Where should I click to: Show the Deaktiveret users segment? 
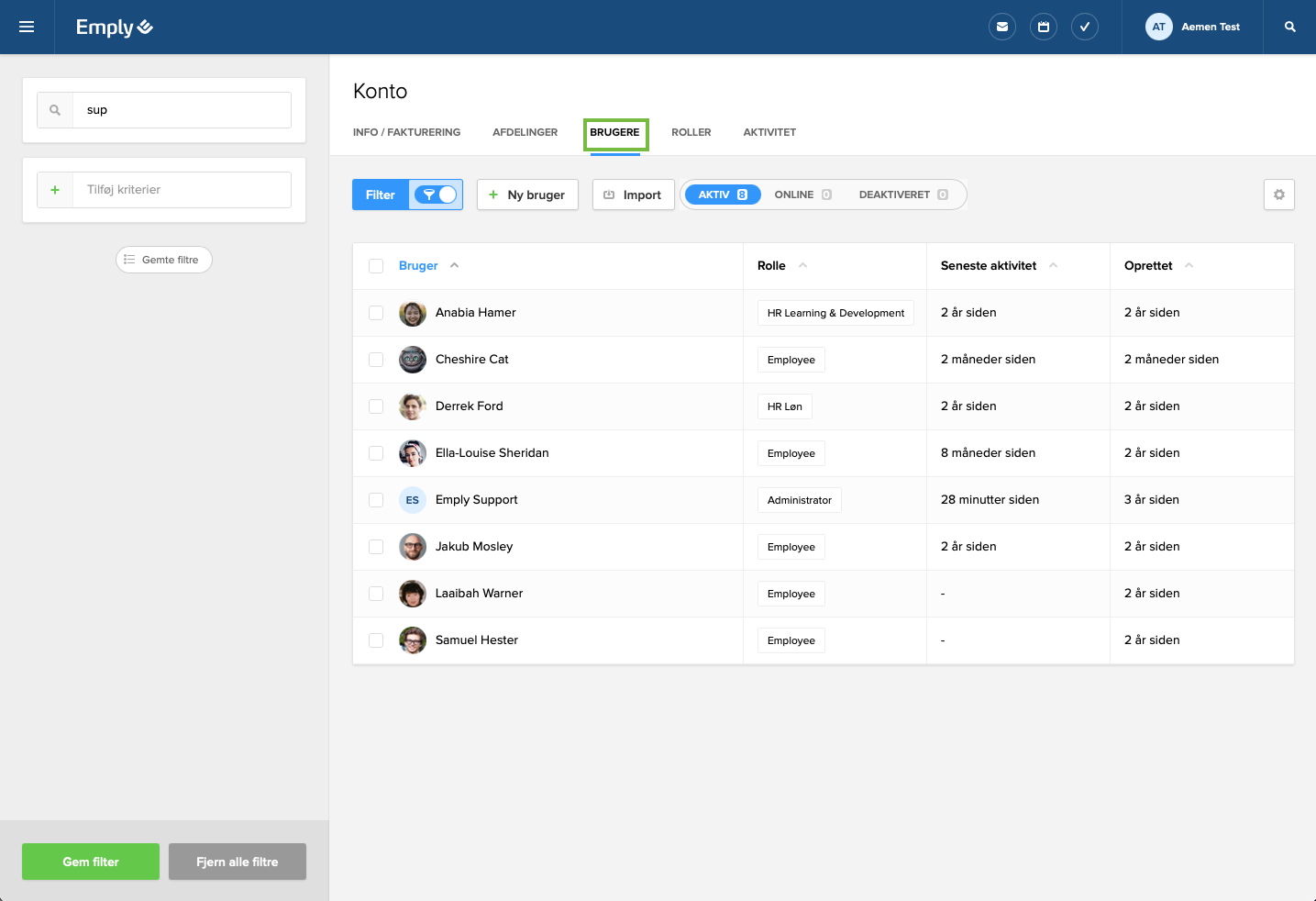(902, 195)
